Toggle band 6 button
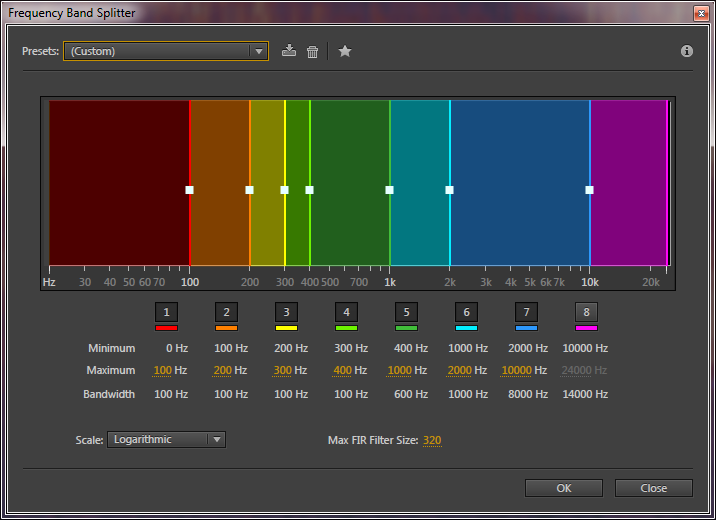 [x=466, y=311]
